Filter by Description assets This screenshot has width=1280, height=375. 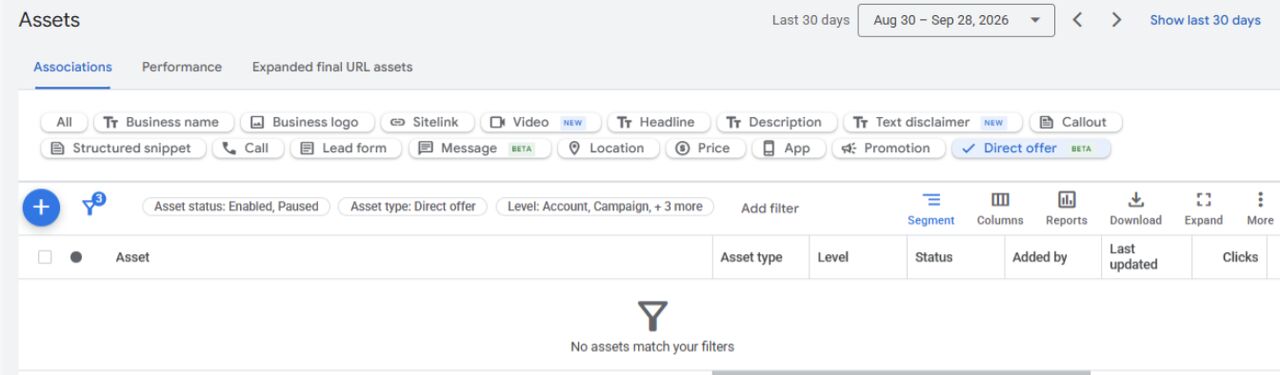pos(777,122)
